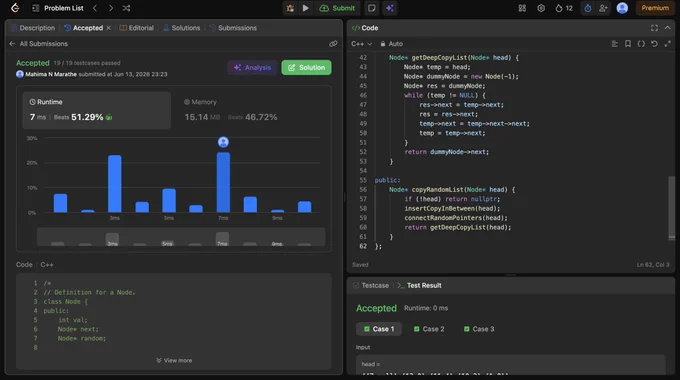Click the Auto lock indicator
This screenshot has height=380, width=680.
[x=392, y=44]
